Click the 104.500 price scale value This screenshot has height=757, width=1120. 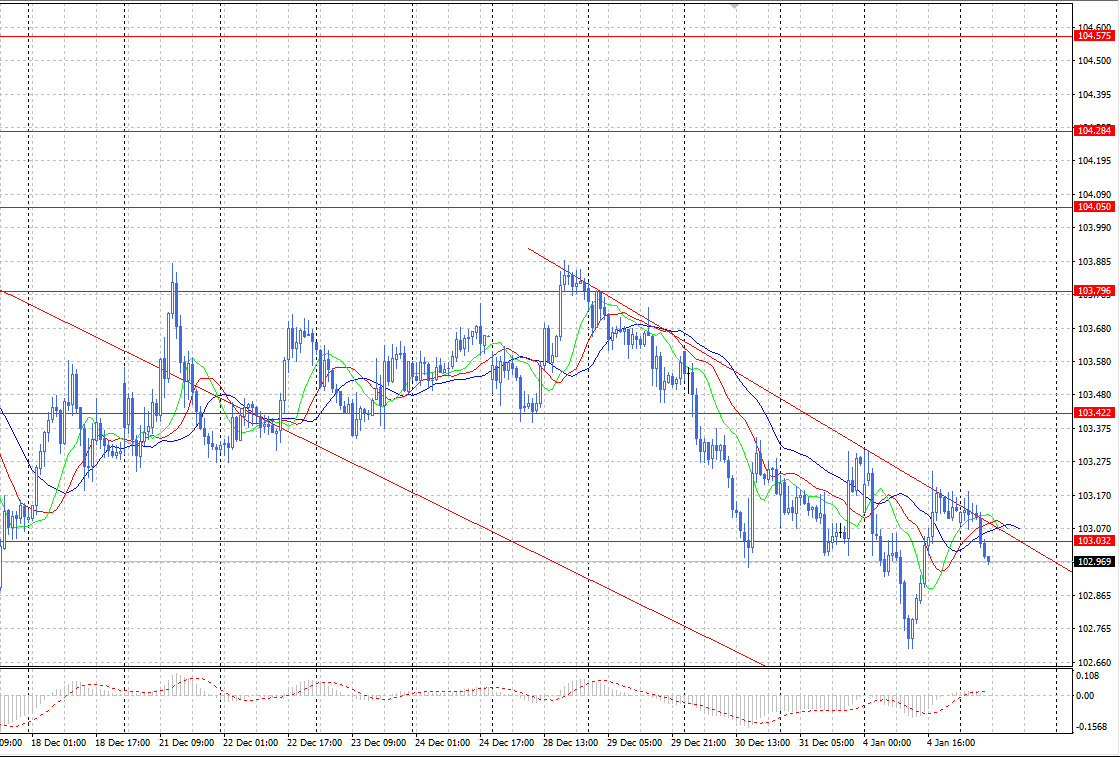click(x=1095, y=61)
